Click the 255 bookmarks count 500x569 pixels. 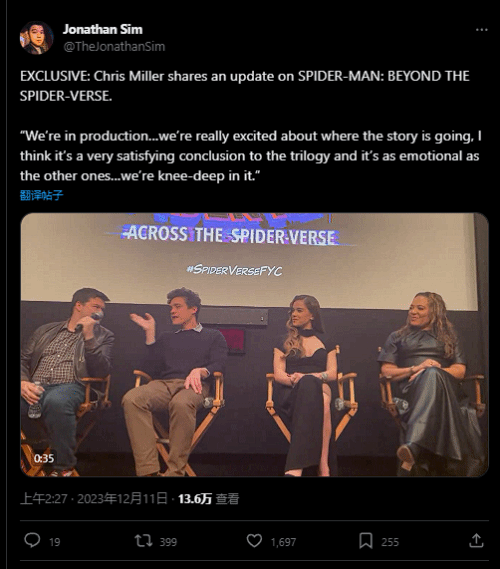pyautogui.click(x=390, y=542)
